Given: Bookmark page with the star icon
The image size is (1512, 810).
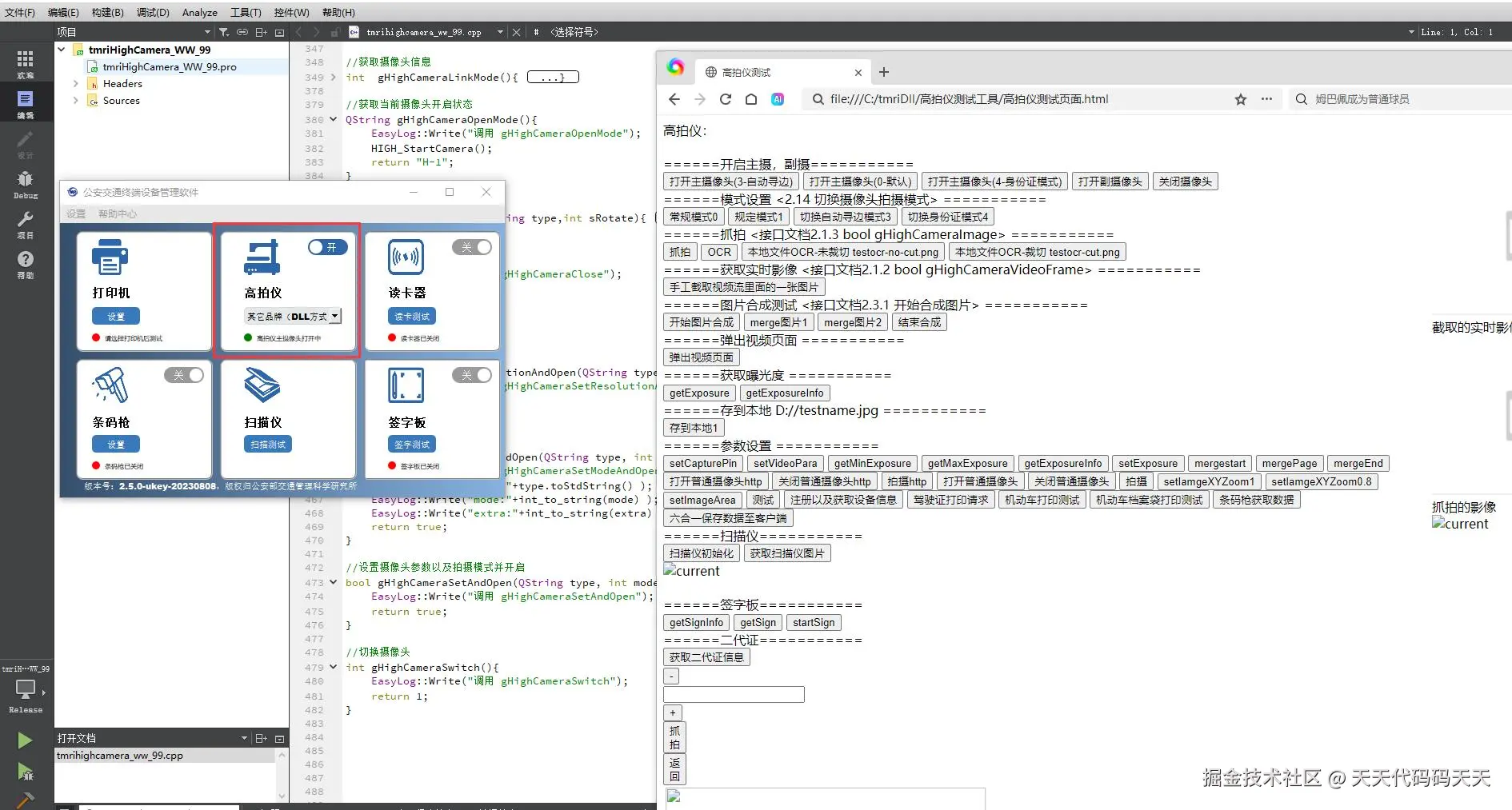Looking at the screenshot, I should tap(1240, 99).
